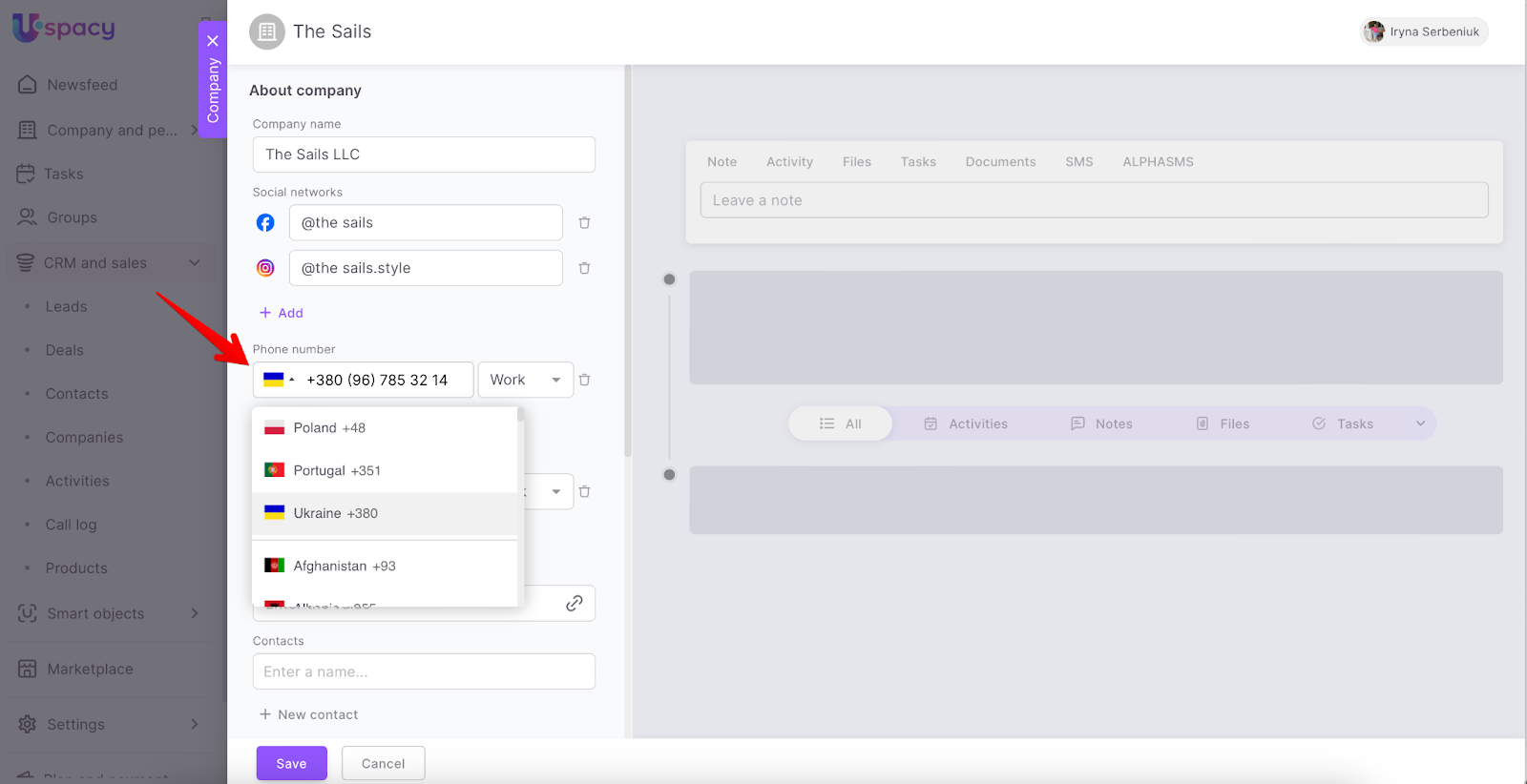
Task: Open Marketplace from the sidebar
Action: click(90, 670)
